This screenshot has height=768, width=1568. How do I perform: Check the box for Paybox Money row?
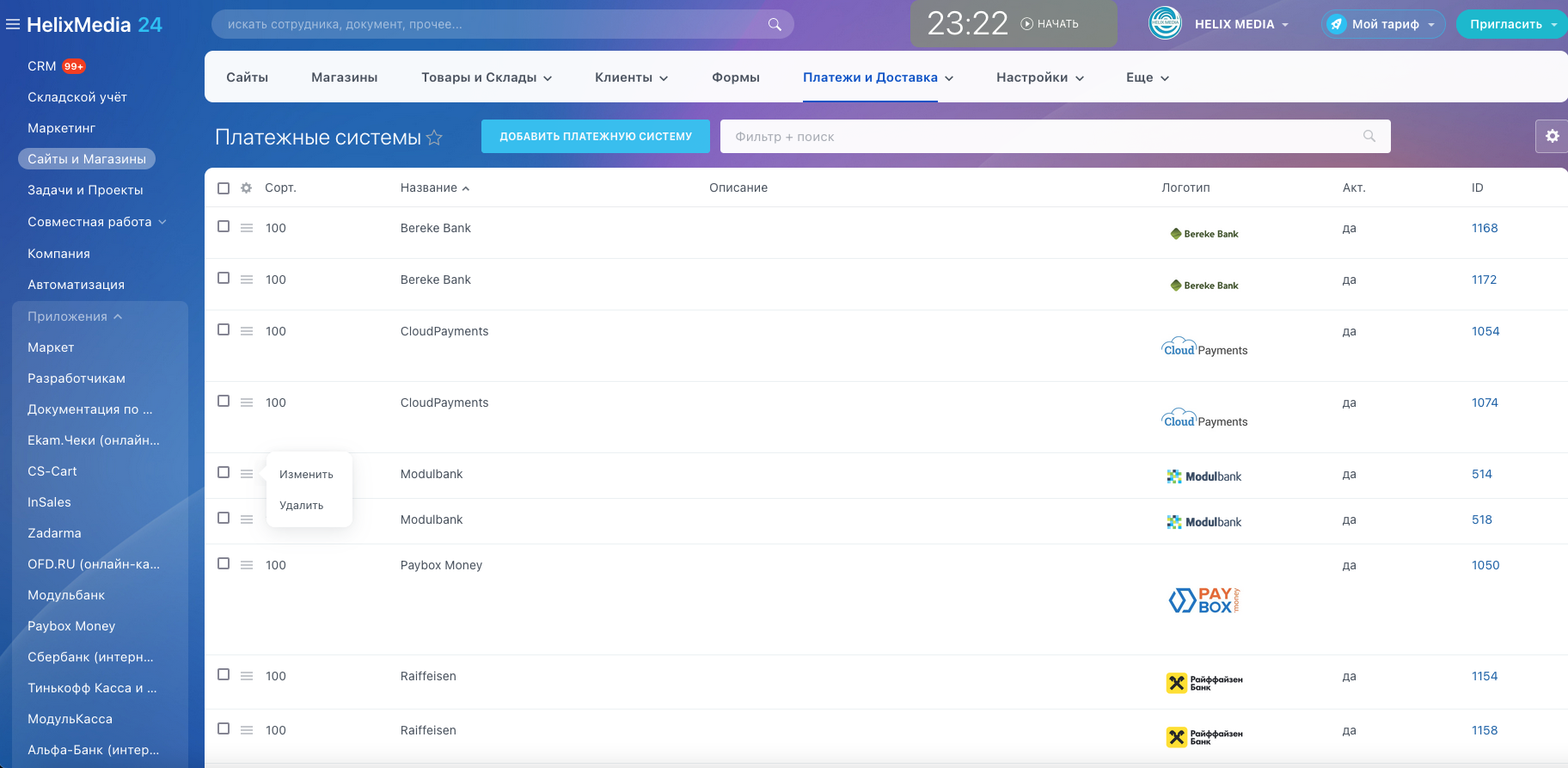click(x=224, y=563)
